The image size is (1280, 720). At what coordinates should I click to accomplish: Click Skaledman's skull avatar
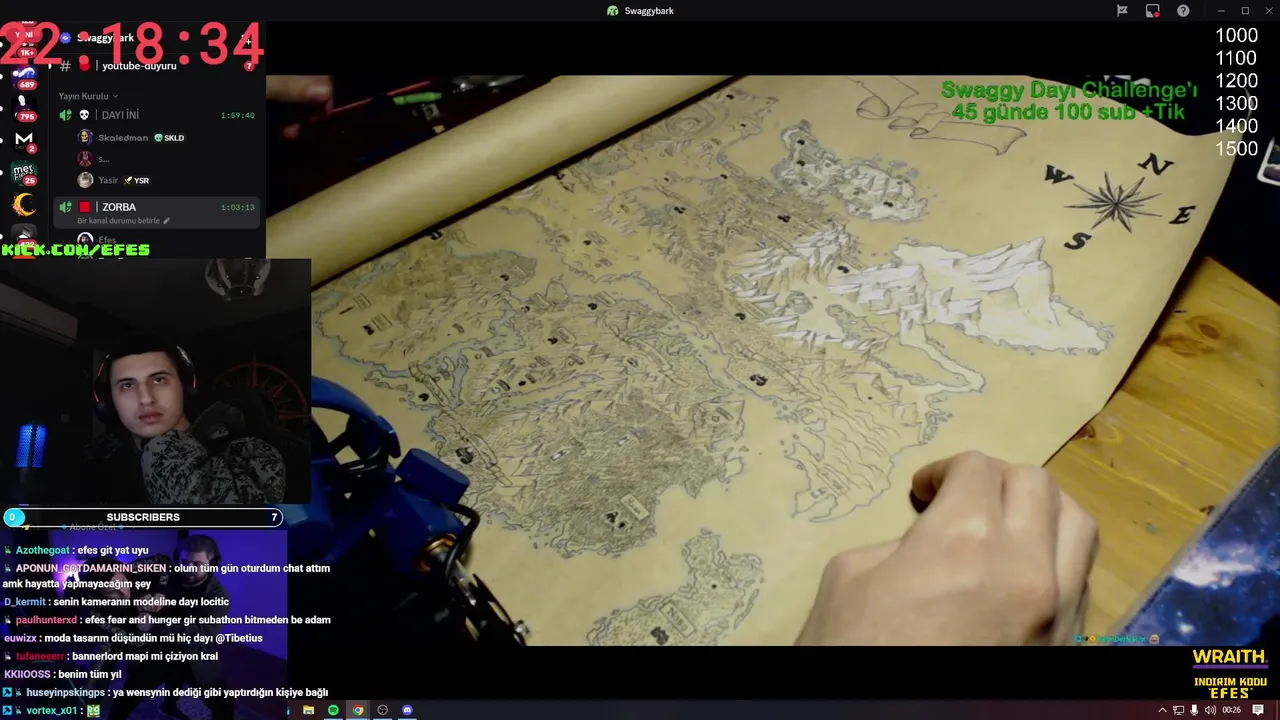coord(85,138)
